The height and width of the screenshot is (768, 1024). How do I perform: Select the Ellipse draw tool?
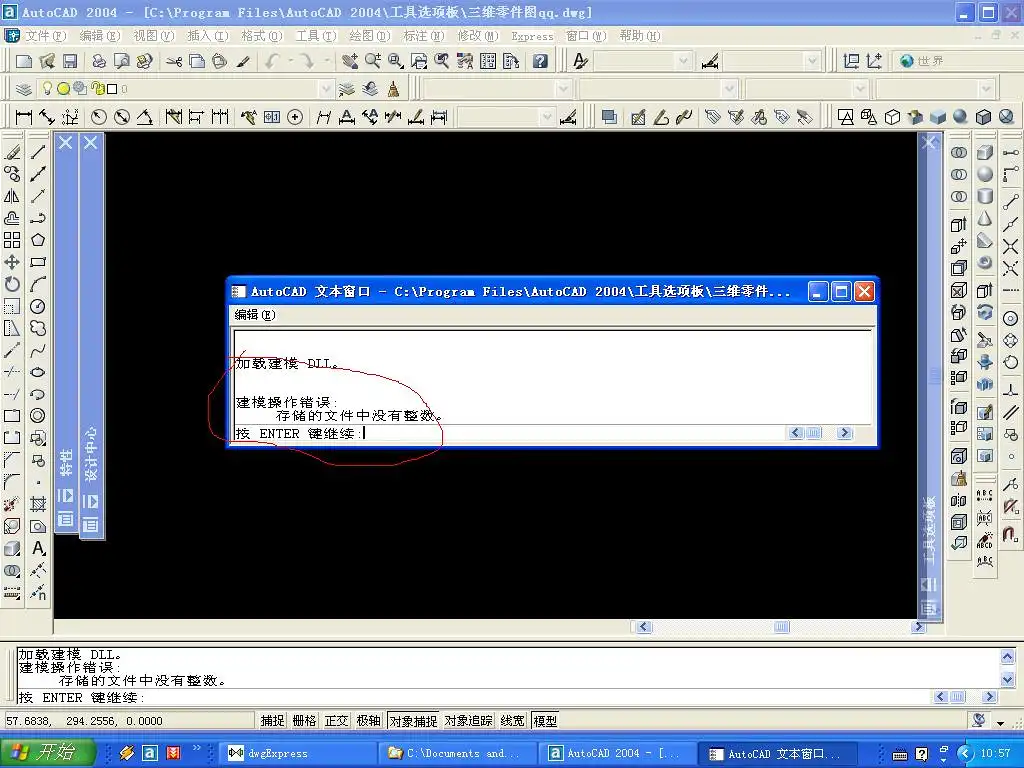point(38,372)
